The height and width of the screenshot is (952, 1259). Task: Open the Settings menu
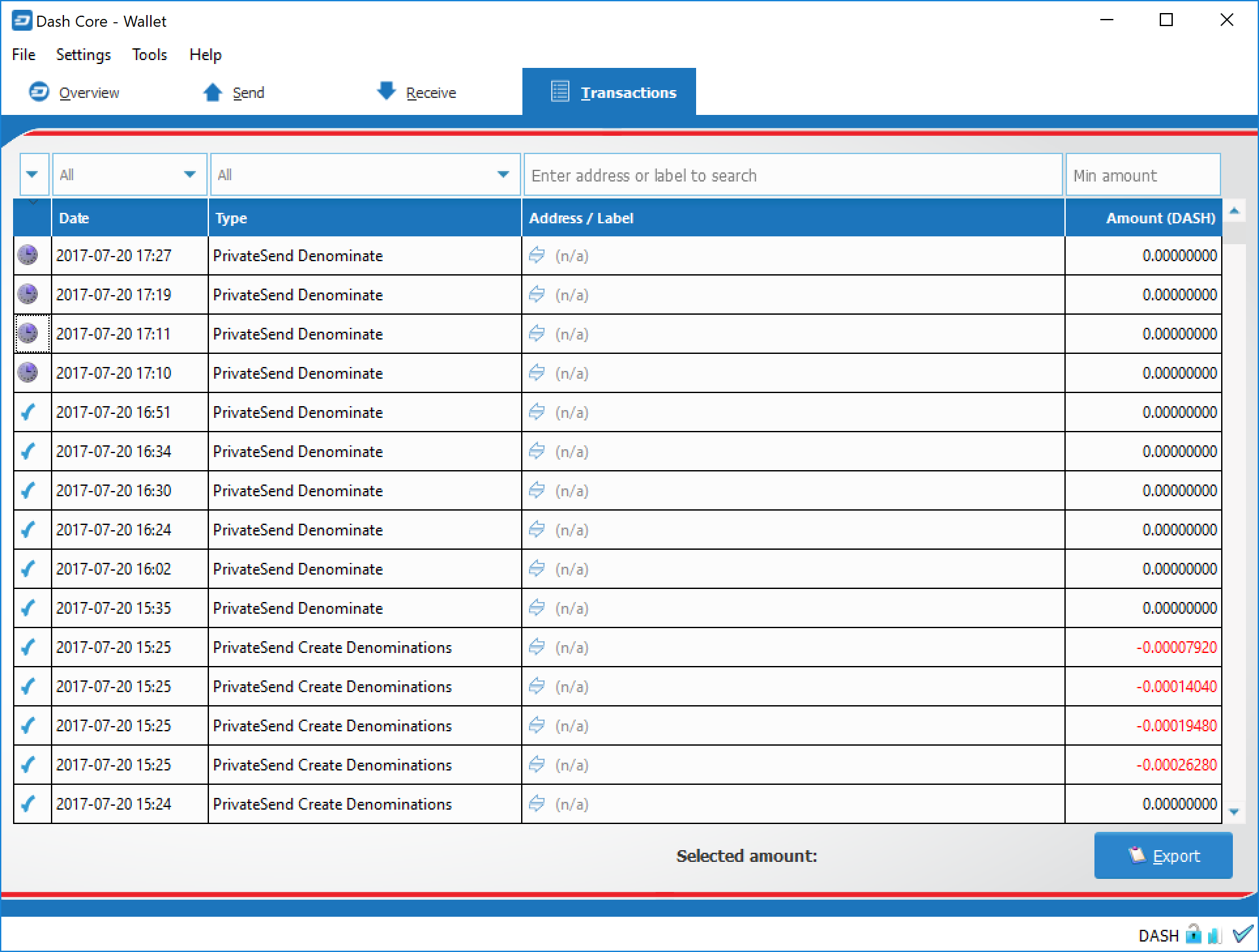point(84,55)
